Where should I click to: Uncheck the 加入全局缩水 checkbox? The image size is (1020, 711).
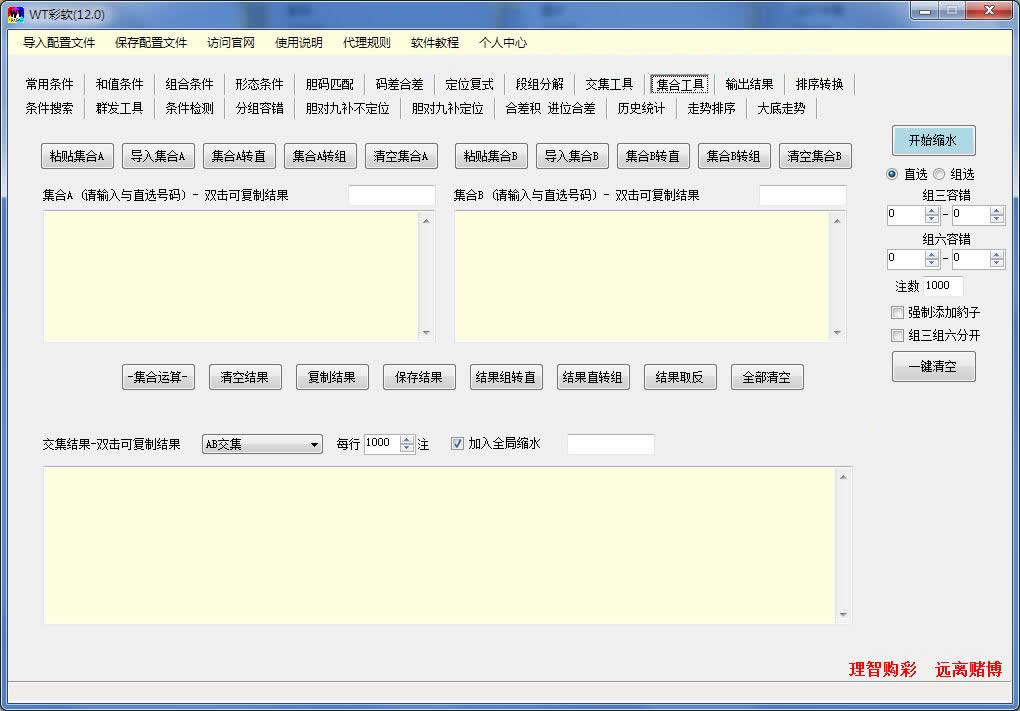pos(456,444)
